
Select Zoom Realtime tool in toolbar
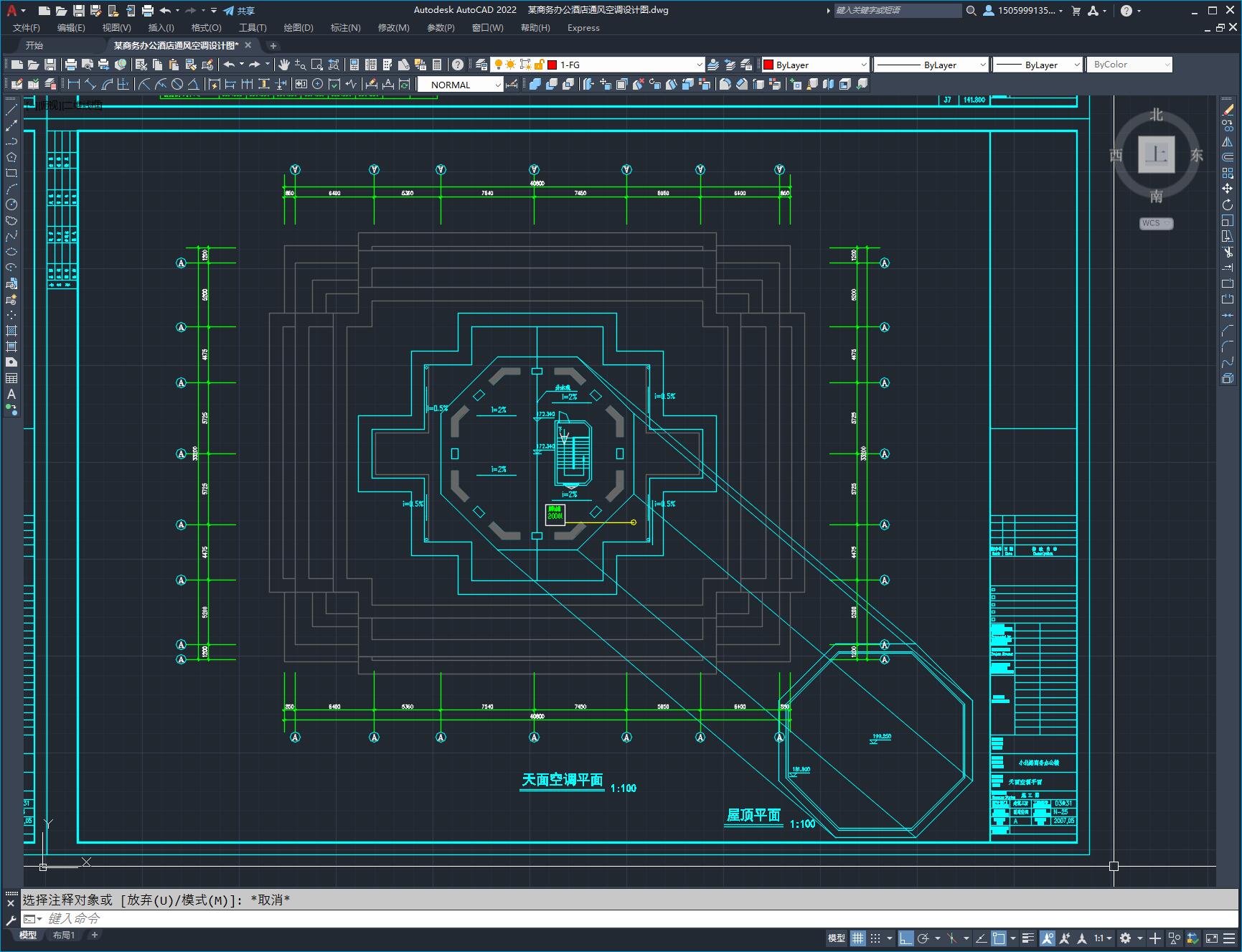(x=301, y=65)
